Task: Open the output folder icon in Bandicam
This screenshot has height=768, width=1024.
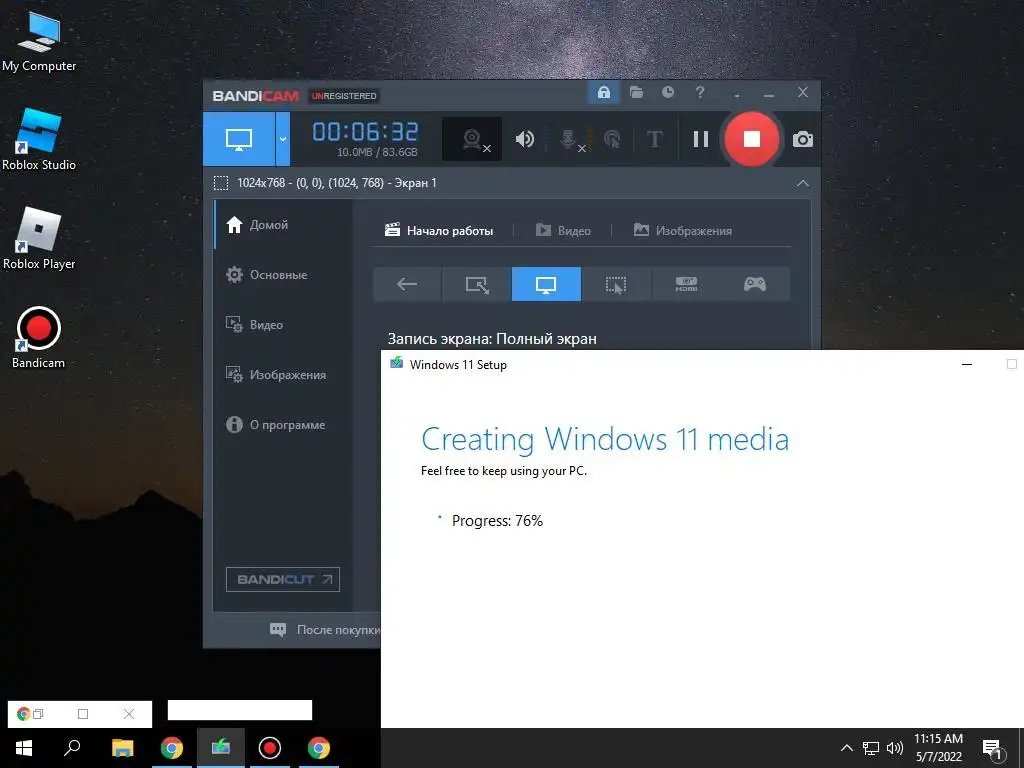Action: click(636, 93)
